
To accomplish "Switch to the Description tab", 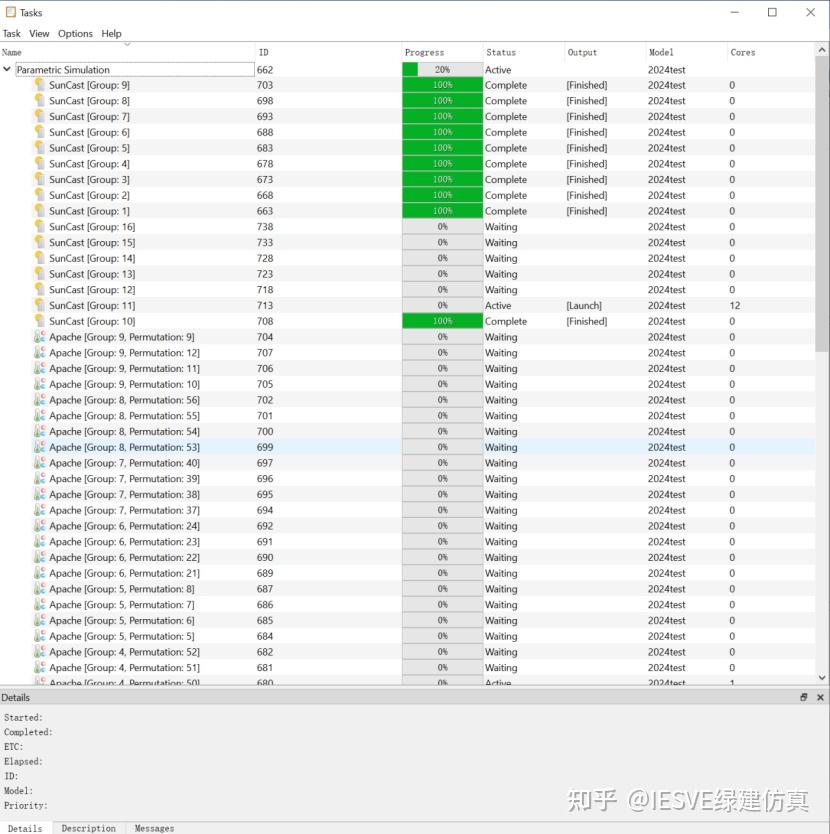I will click(88, 828).
